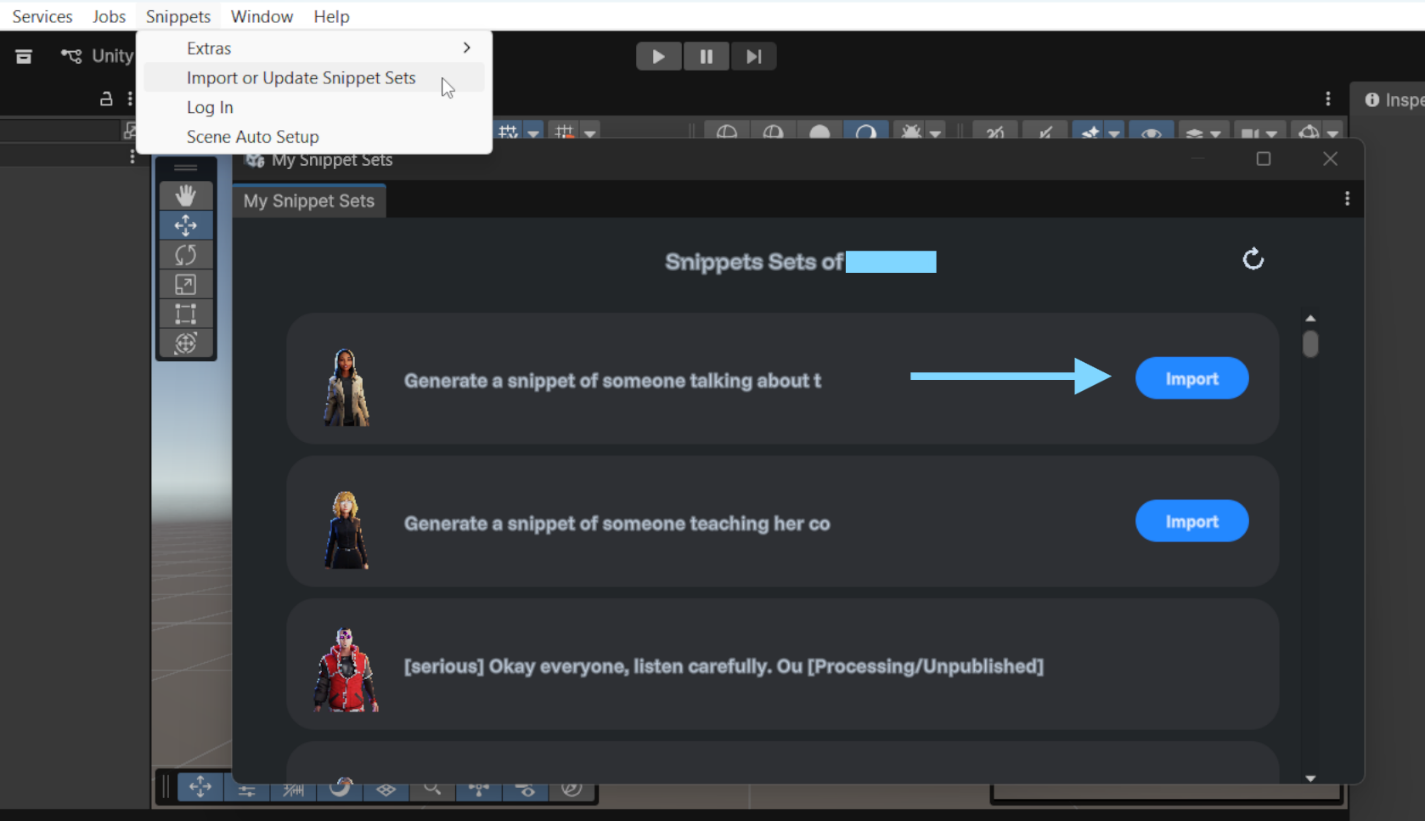This screenshot has height=821, width=1425.
Task: Select the My Snippet Sets tab
Action: (x=309, y=201)
